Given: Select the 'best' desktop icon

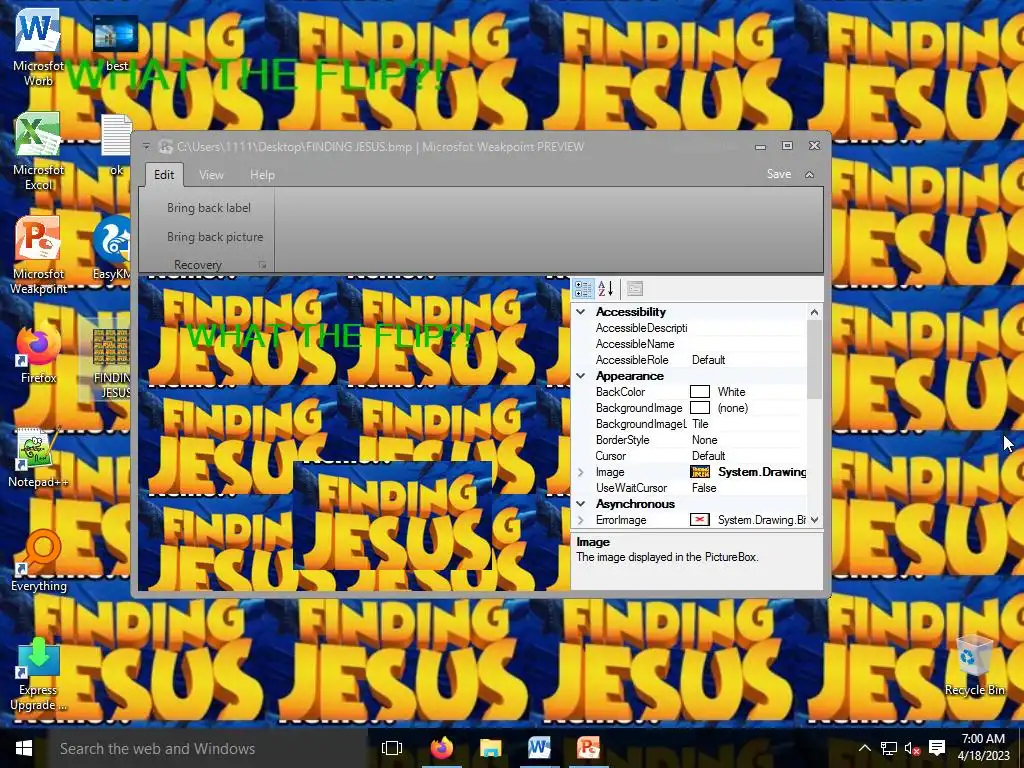Looking at the screenshot, I should tap(116, 43).
